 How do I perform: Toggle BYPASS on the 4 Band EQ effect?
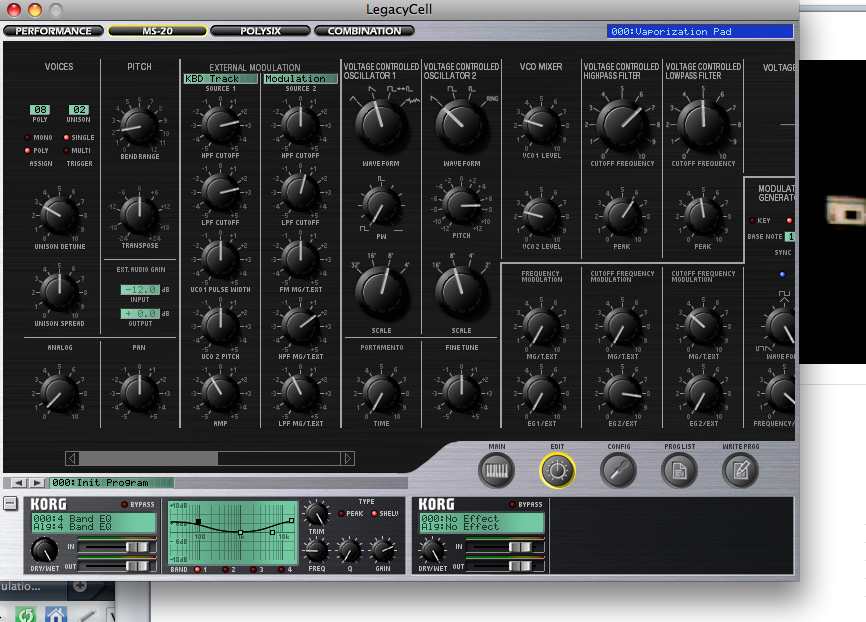124,504
